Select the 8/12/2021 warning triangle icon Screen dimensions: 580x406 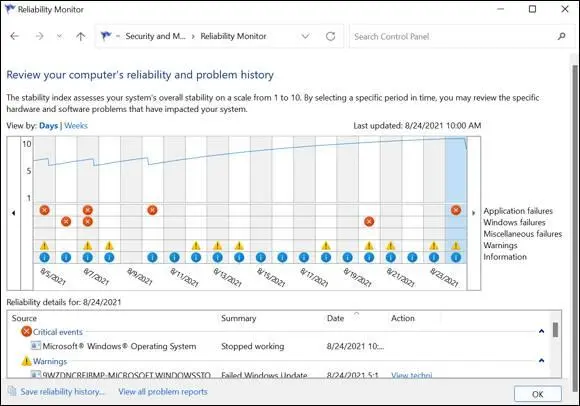pos(196,246)
